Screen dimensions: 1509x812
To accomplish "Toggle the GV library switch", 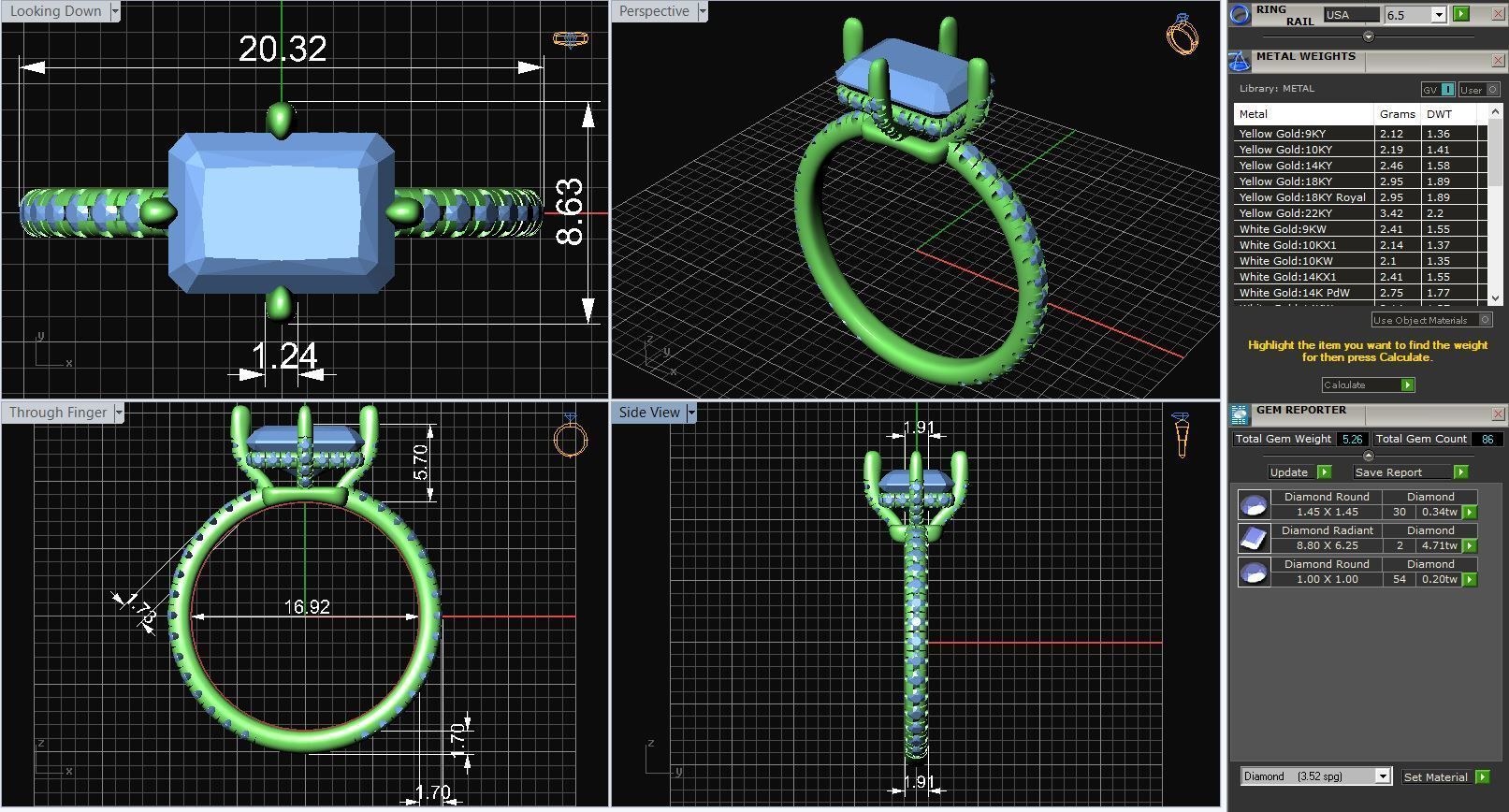I will (x=1439, y=89).
